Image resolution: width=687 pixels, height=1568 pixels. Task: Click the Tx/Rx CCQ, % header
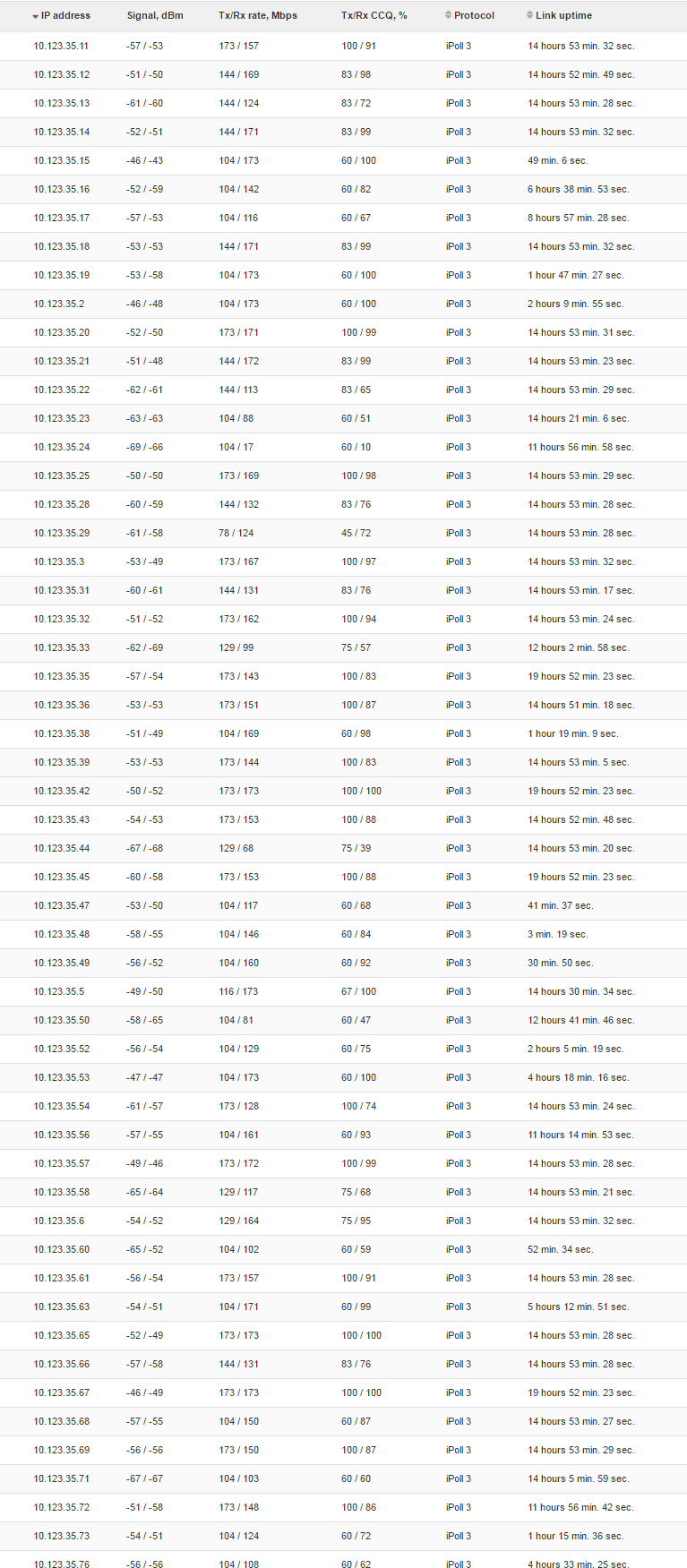[374, 15]
